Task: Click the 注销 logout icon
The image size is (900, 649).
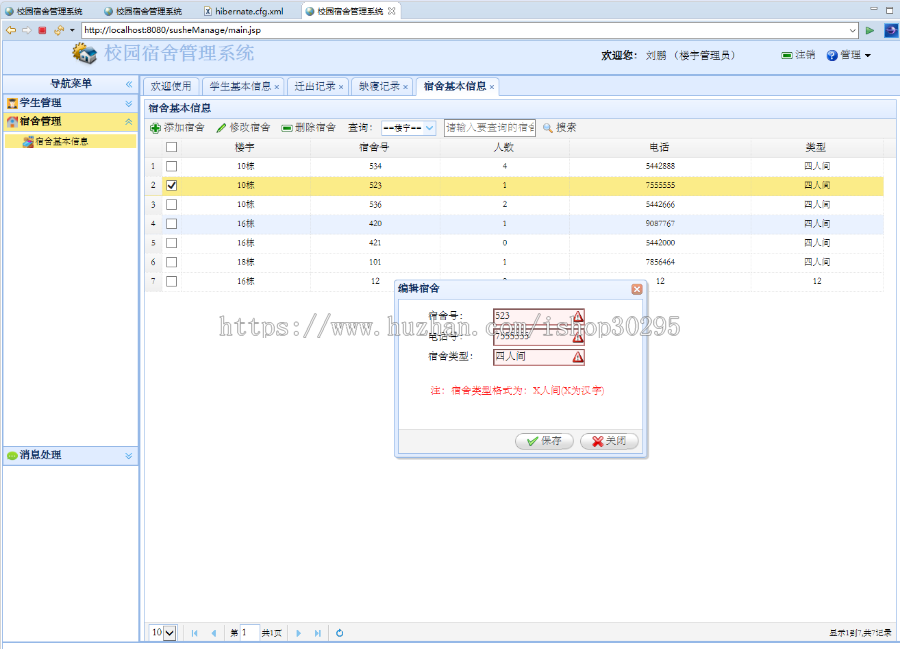Action: 787,55
